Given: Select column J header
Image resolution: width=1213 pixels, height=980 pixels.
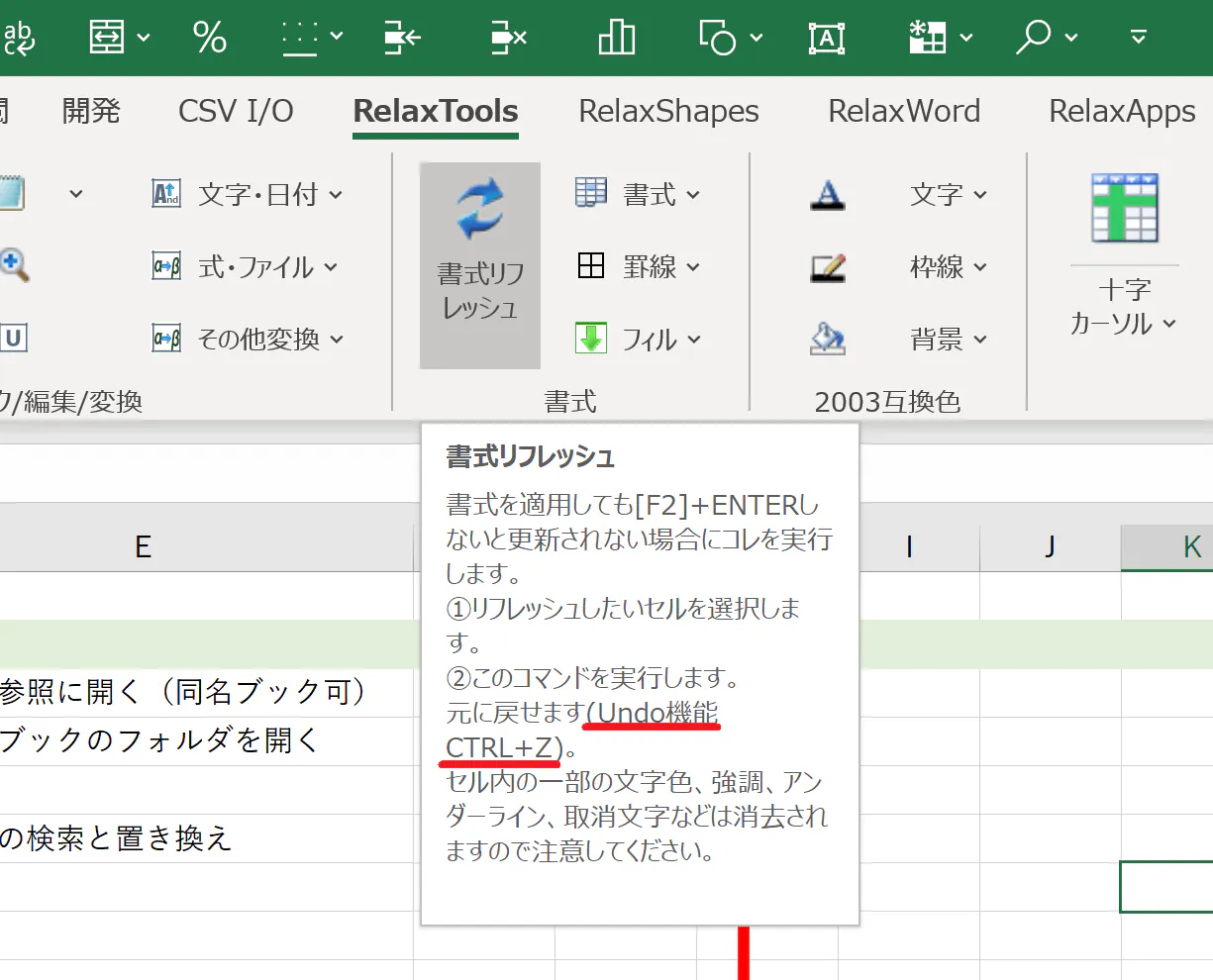Looking at the screenshot, I should tap(1050, 546).
